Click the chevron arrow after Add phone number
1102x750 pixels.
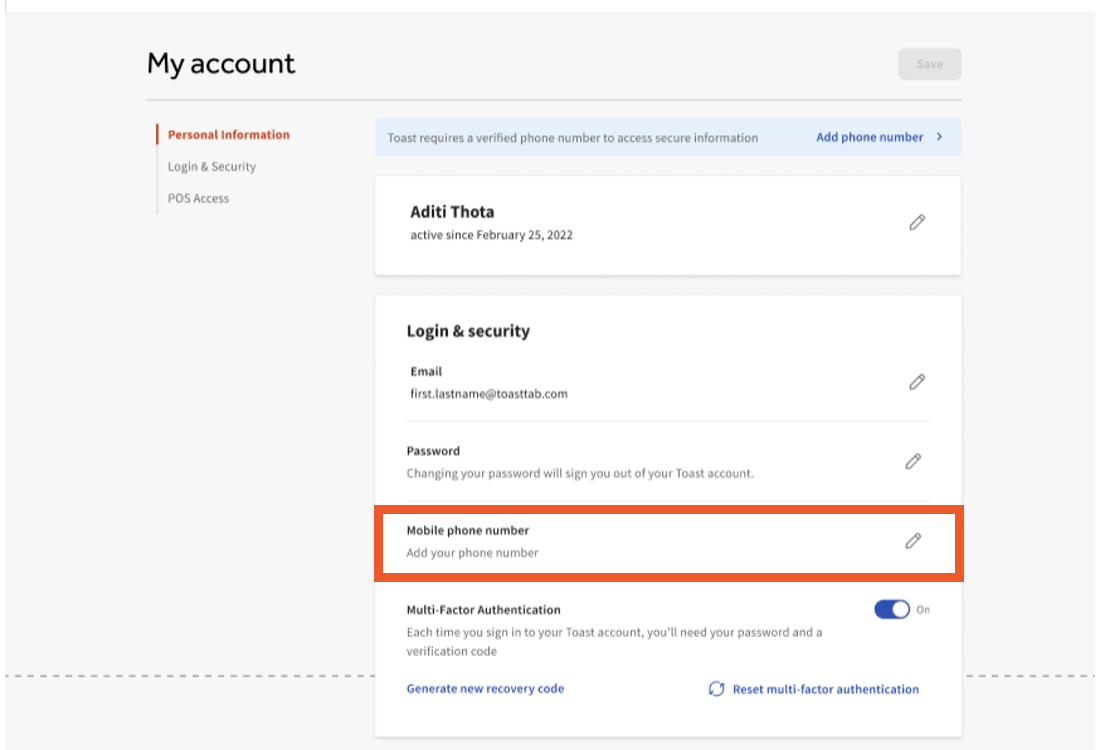tap(939, 137)
